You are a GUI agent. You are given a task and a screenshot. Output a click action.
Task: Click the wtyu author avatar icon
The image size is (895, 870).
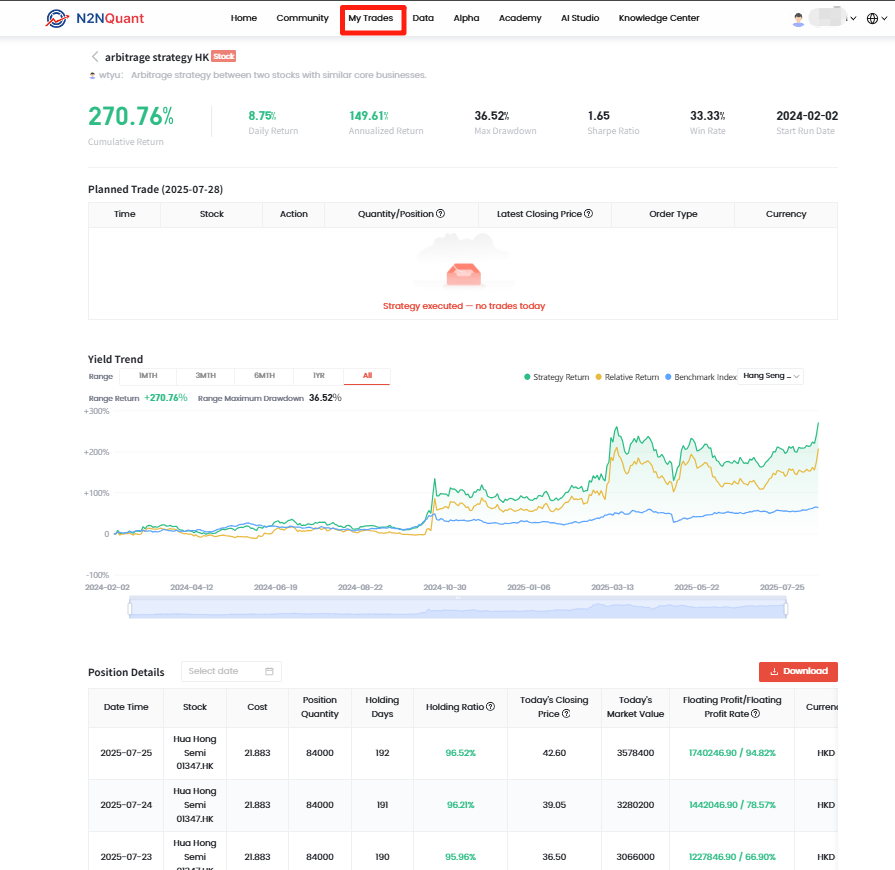92,75
